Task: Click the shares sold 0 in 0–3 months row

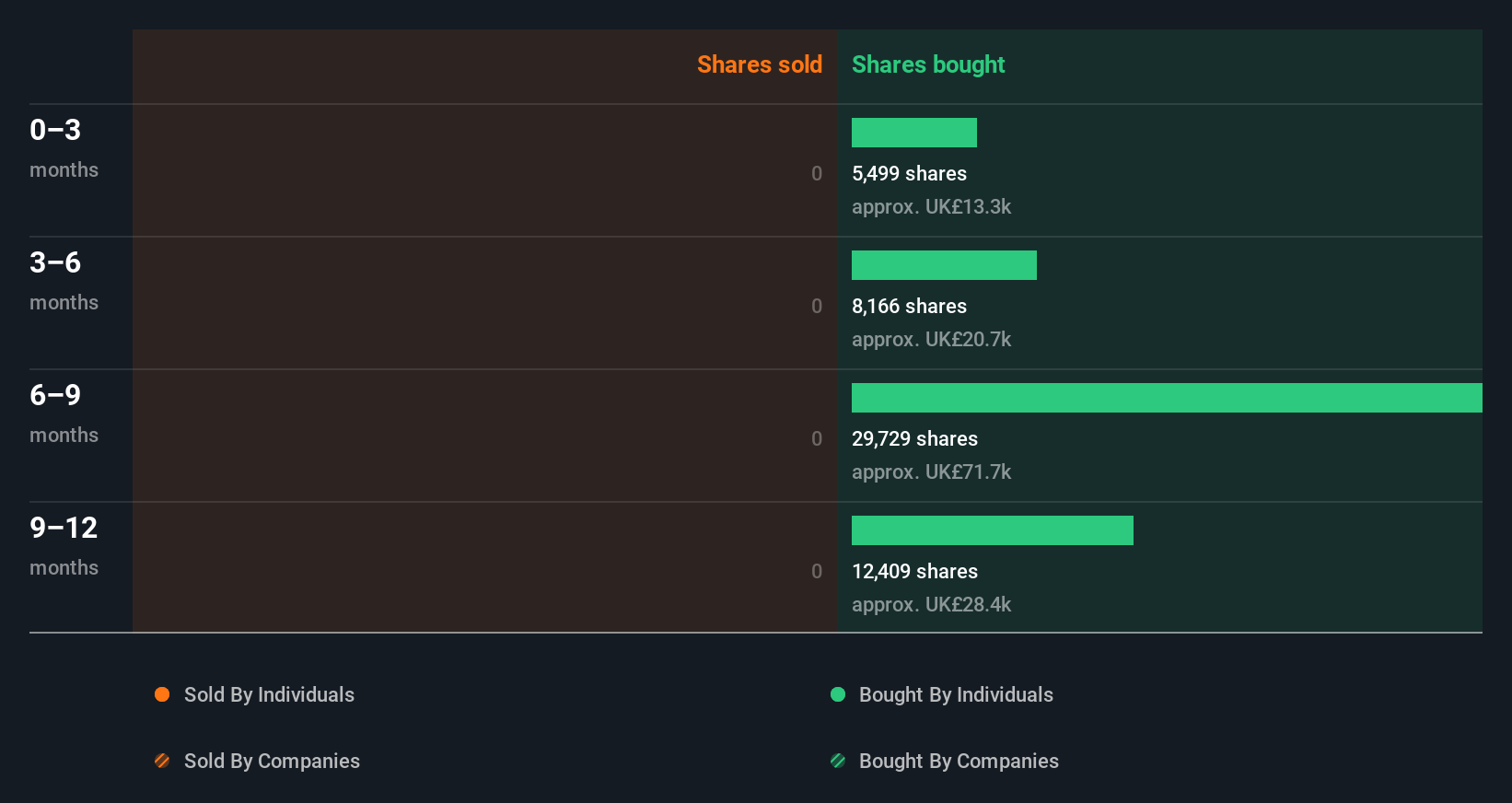Action: coord(817,173)
